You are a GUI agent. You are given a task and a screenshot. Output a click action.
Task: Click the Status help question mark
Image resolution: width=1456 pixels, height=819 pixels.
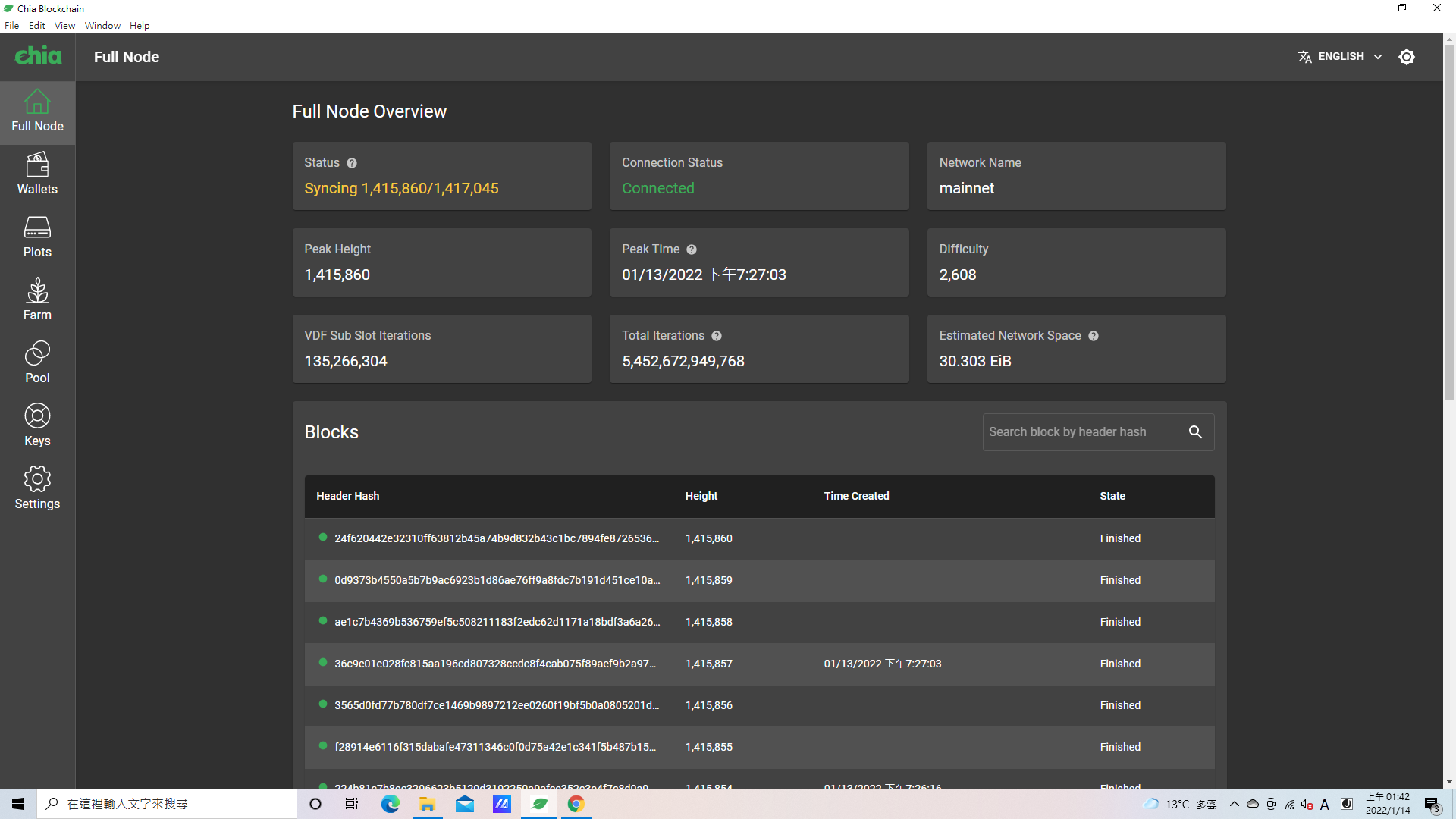tap(352, 163)
